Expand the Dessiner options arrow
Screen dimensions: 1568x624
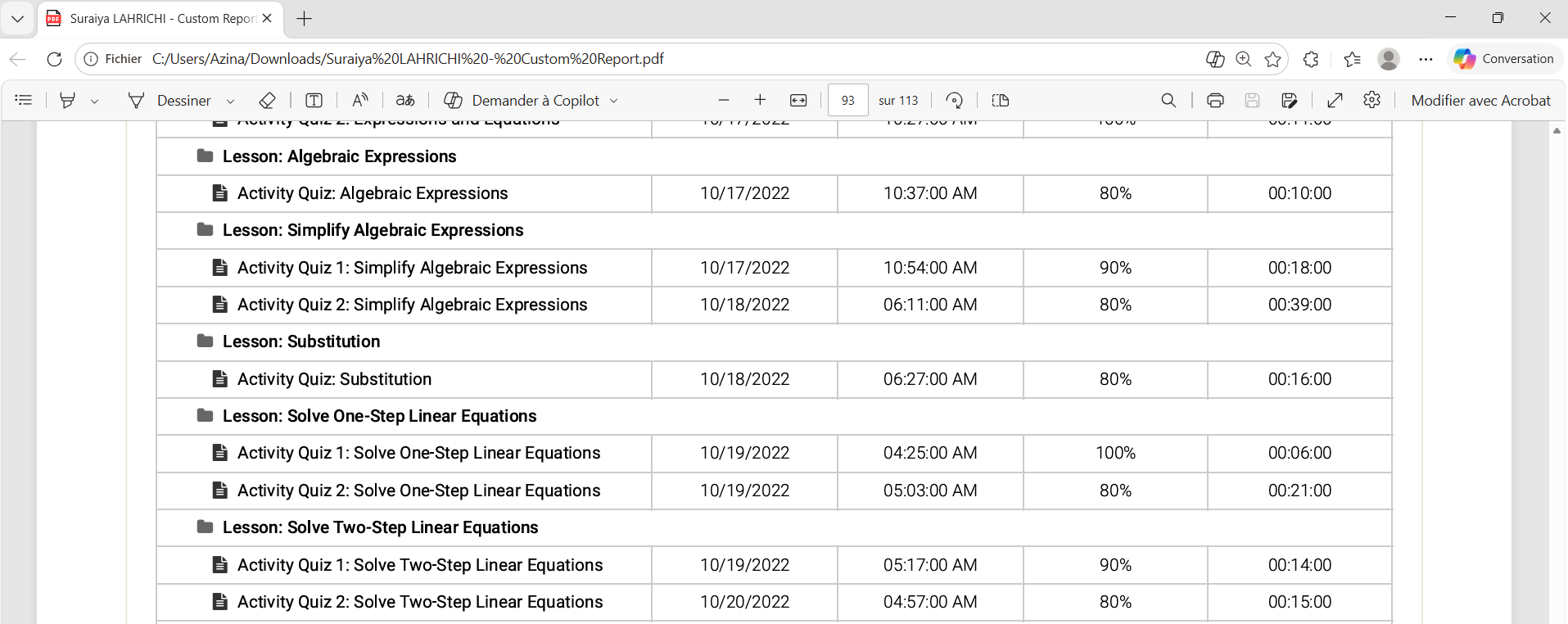coord(230,101)
